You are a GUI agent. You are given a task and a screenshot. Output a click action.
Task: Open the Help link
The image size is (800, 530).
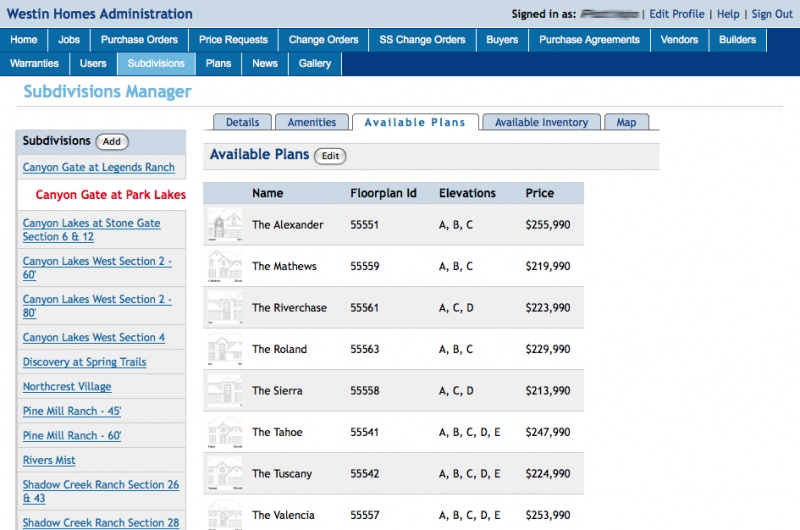728,14
